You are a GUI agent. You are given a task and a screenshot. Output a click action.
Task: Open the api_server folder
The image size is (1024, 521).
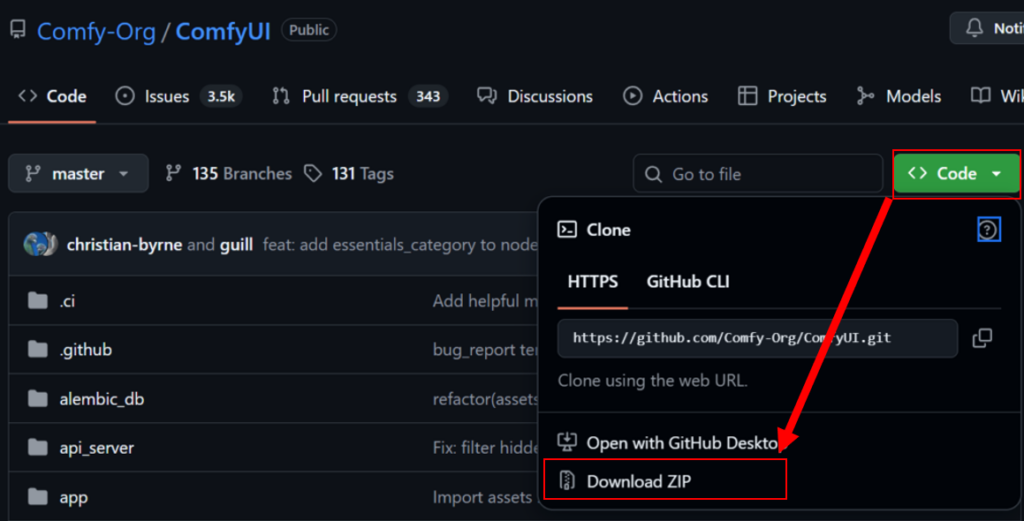pyautogui.click(x=96, y=448)
